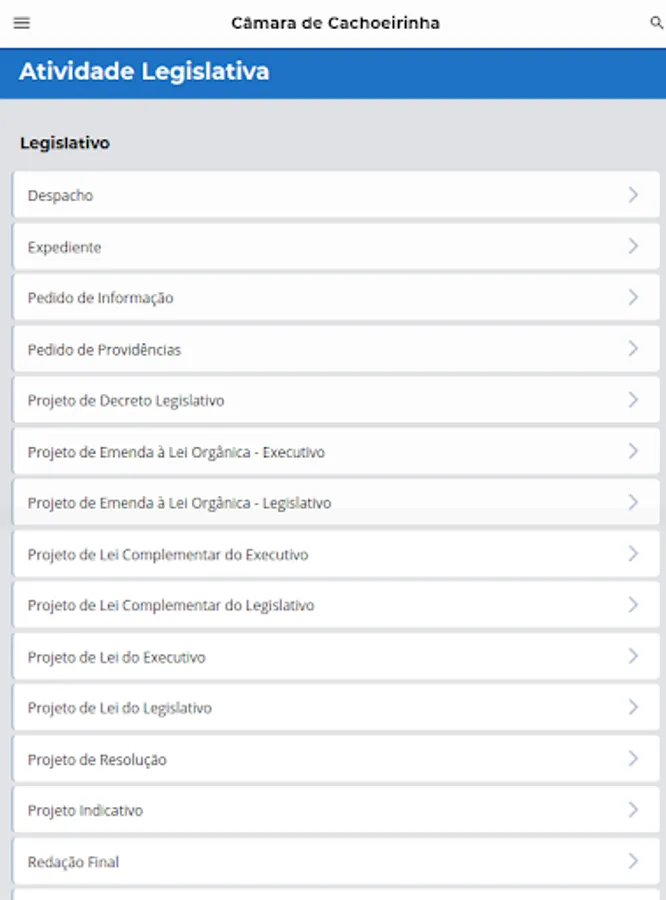Click the chevron arrow beside Expediente
The height and width of the screenshot is (900, 666).
(633, 246)
